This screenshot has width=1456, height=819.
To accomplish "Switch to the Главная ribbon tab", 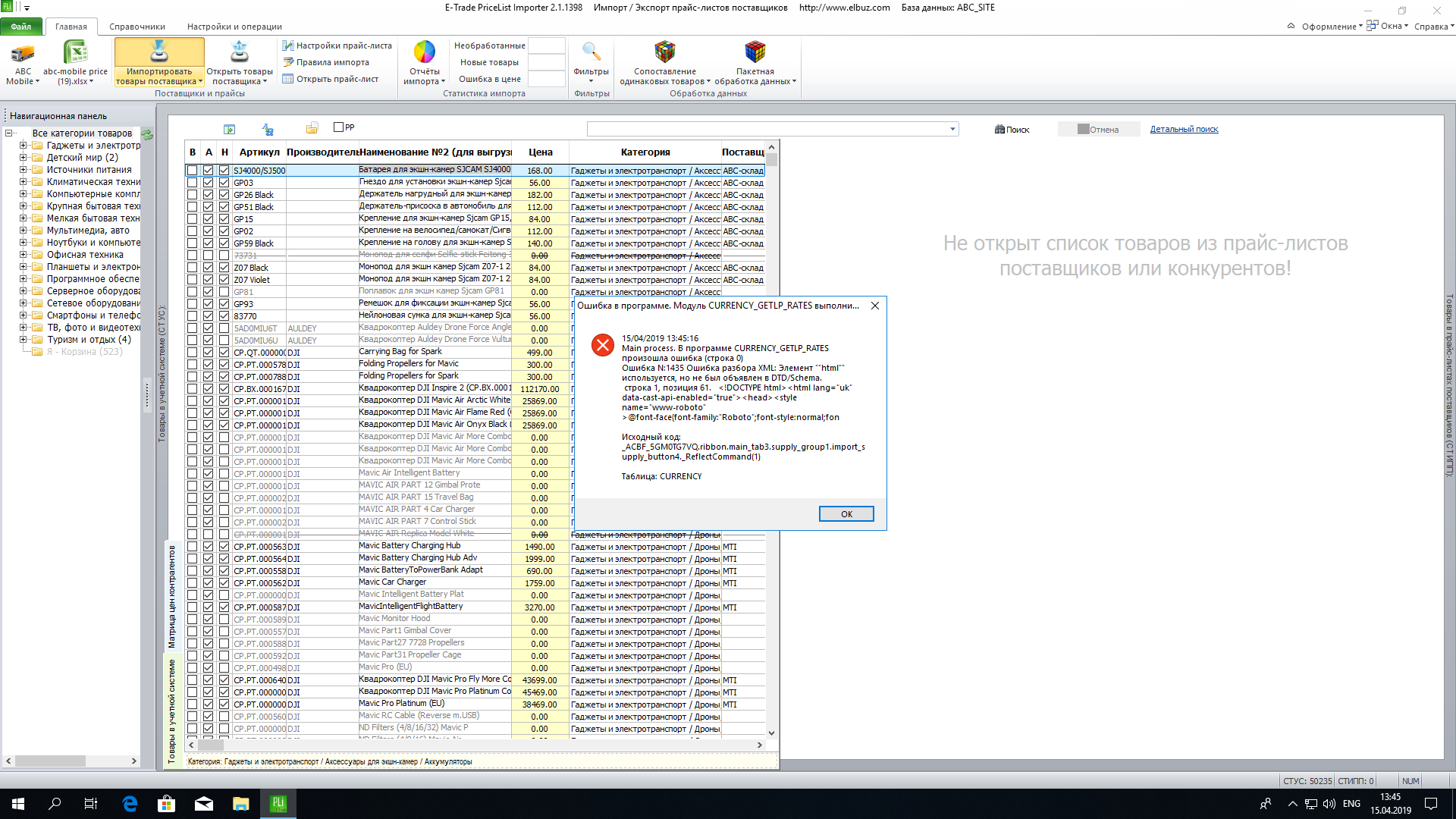I will click(71, 27).
